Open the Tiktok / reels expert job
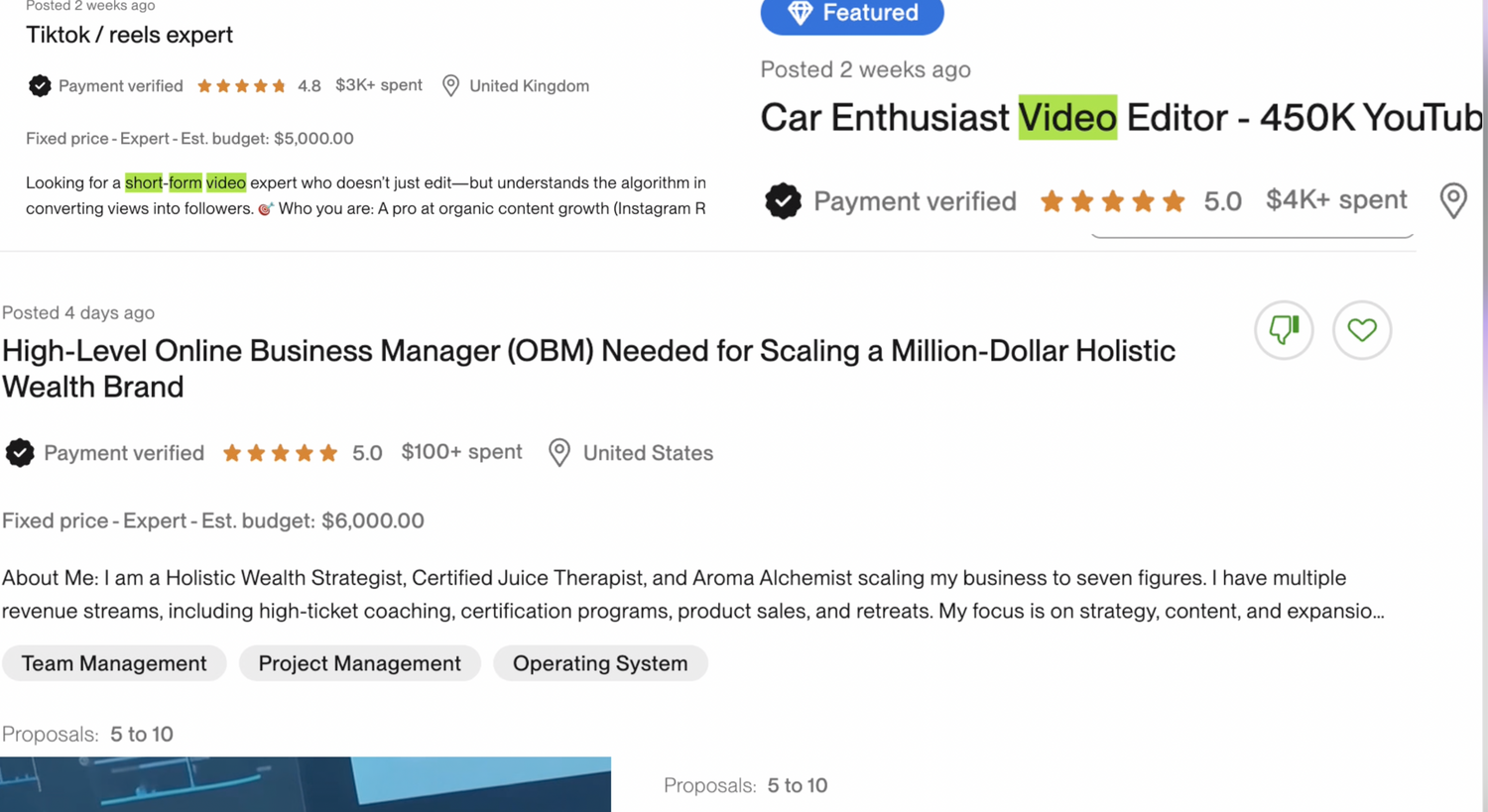The height and width of the screenshot is (812, 1488). pos(129,35)
